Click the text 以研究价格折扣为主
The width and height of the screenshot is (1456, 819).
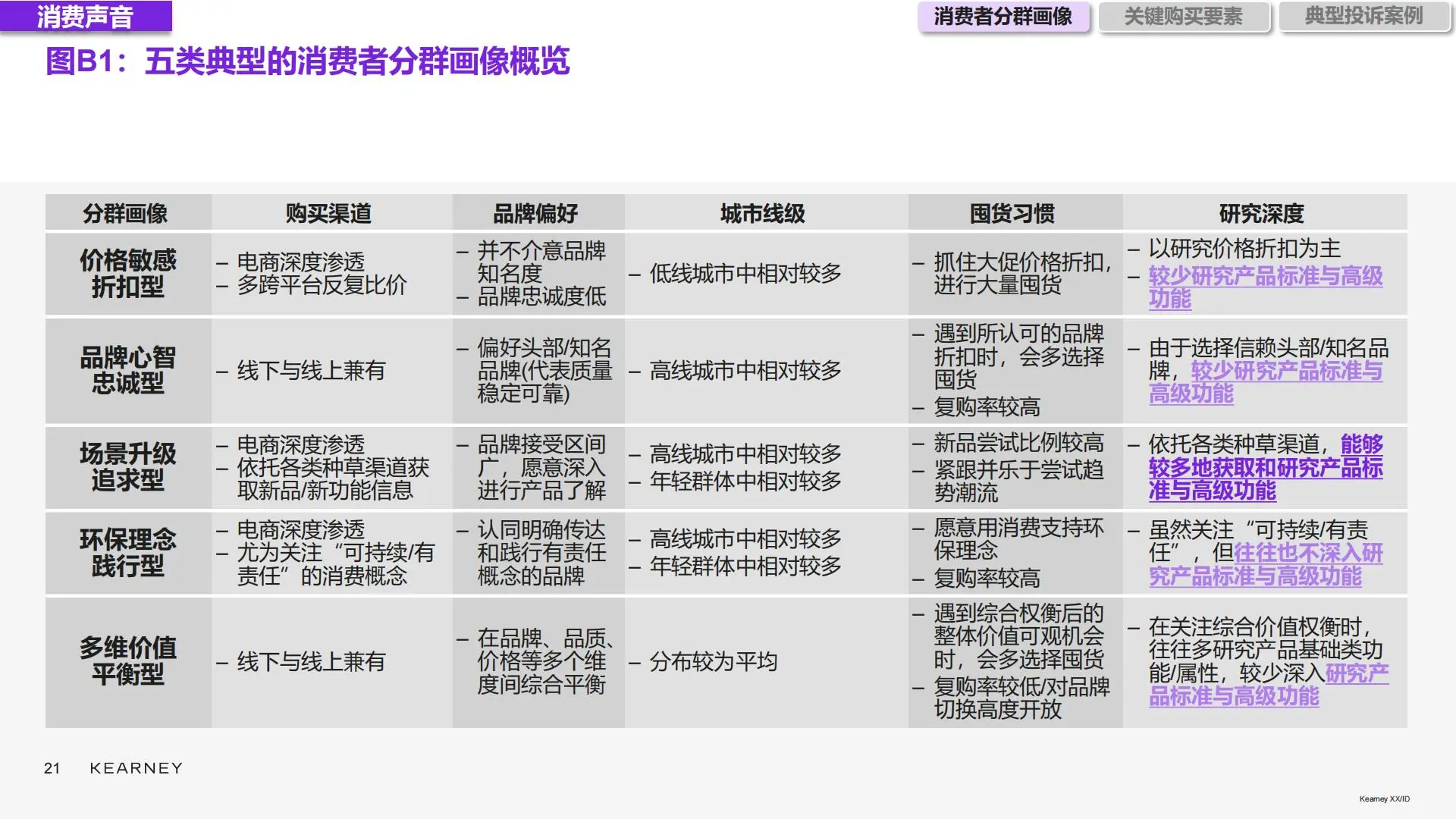tap(1244, 249)
